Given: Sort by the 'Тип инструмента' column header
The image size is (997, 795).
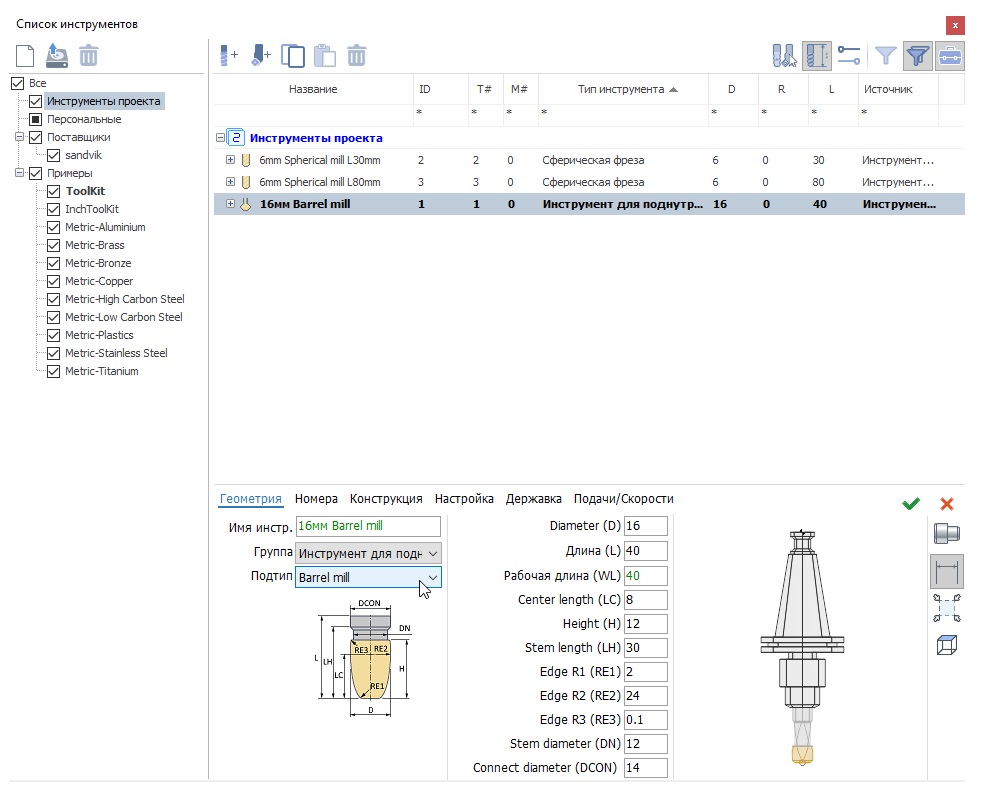Looking at the screenshot, I should pyautogui.click(x=624, y=90).
